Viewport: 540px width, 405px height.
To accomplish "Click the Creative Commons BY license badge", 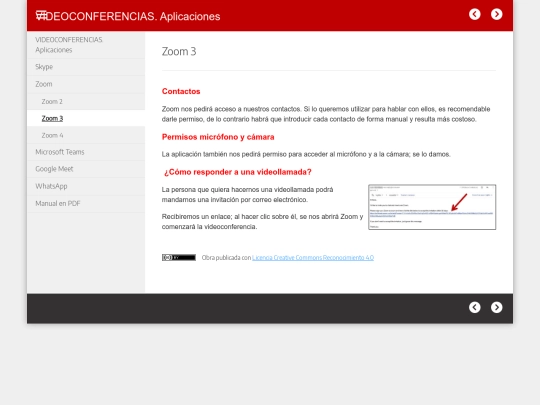I will [x=179, y=258].
